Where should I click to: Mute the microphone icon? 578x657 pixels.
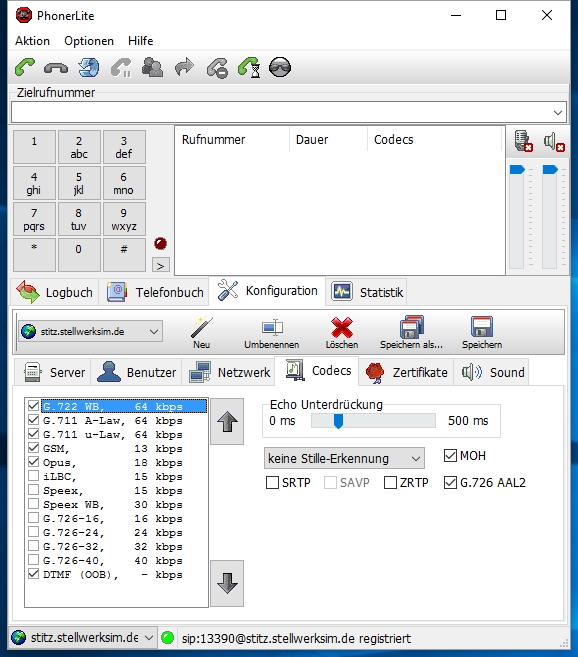[x=524, y=141]
